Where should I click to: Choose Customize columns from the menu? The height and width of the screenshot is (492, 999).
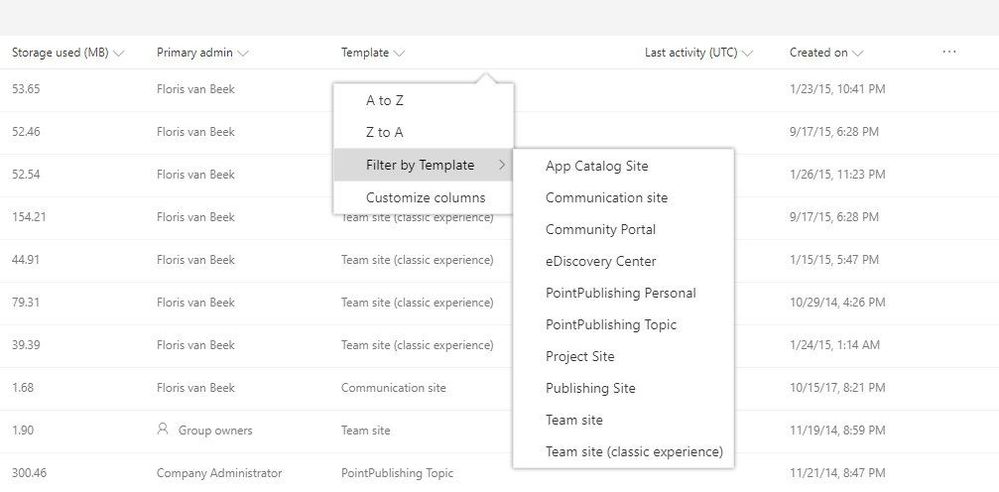(x=423, y=198)
